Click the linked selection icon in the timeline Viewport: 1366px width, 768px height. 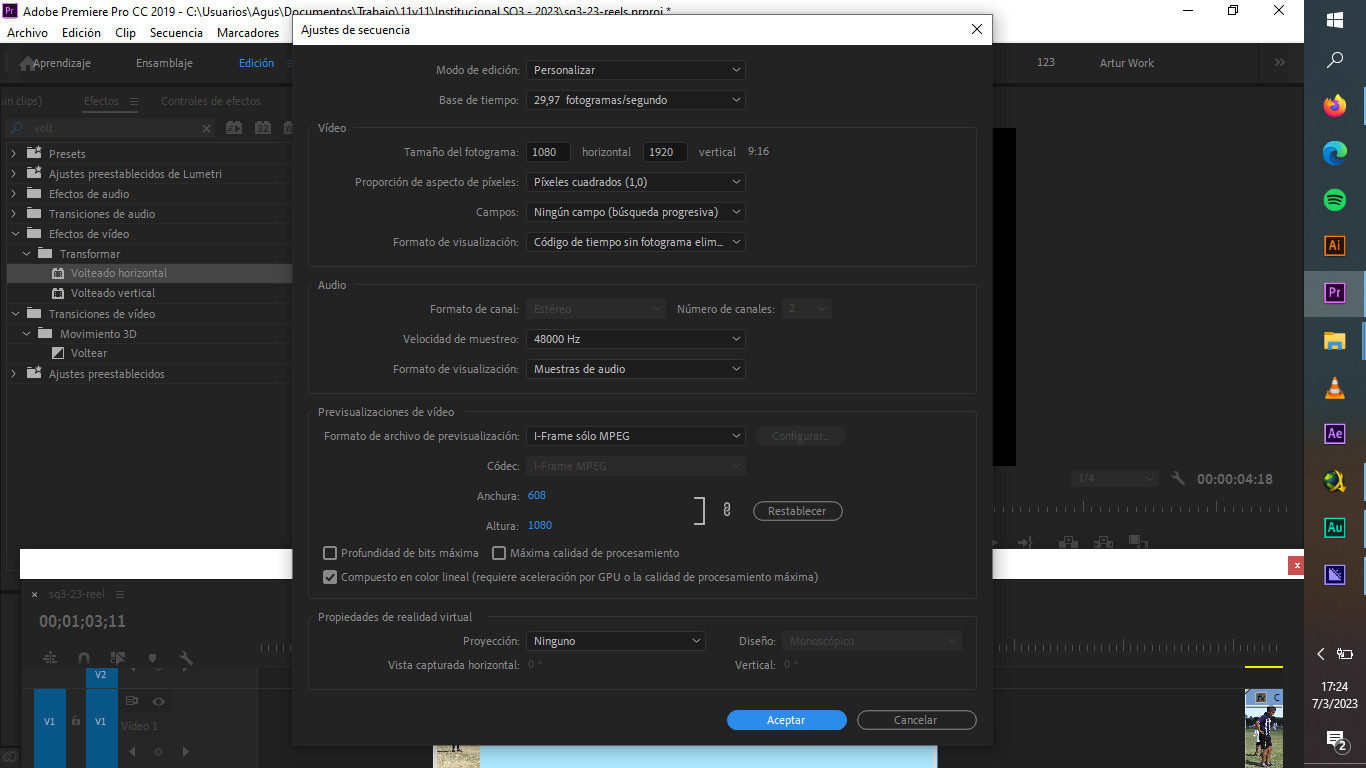[117, 658]
